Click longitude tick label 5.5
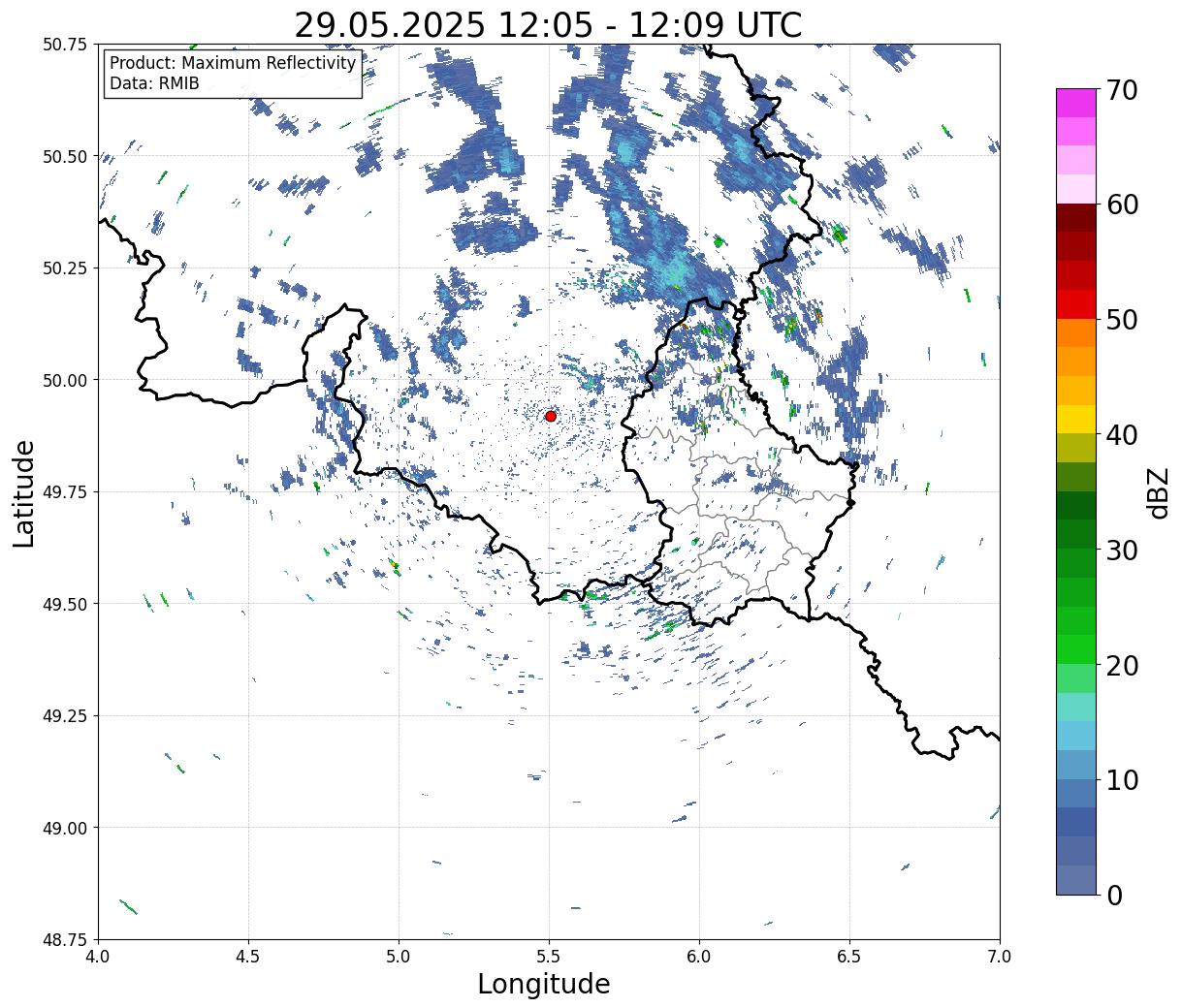 point(549,956)
